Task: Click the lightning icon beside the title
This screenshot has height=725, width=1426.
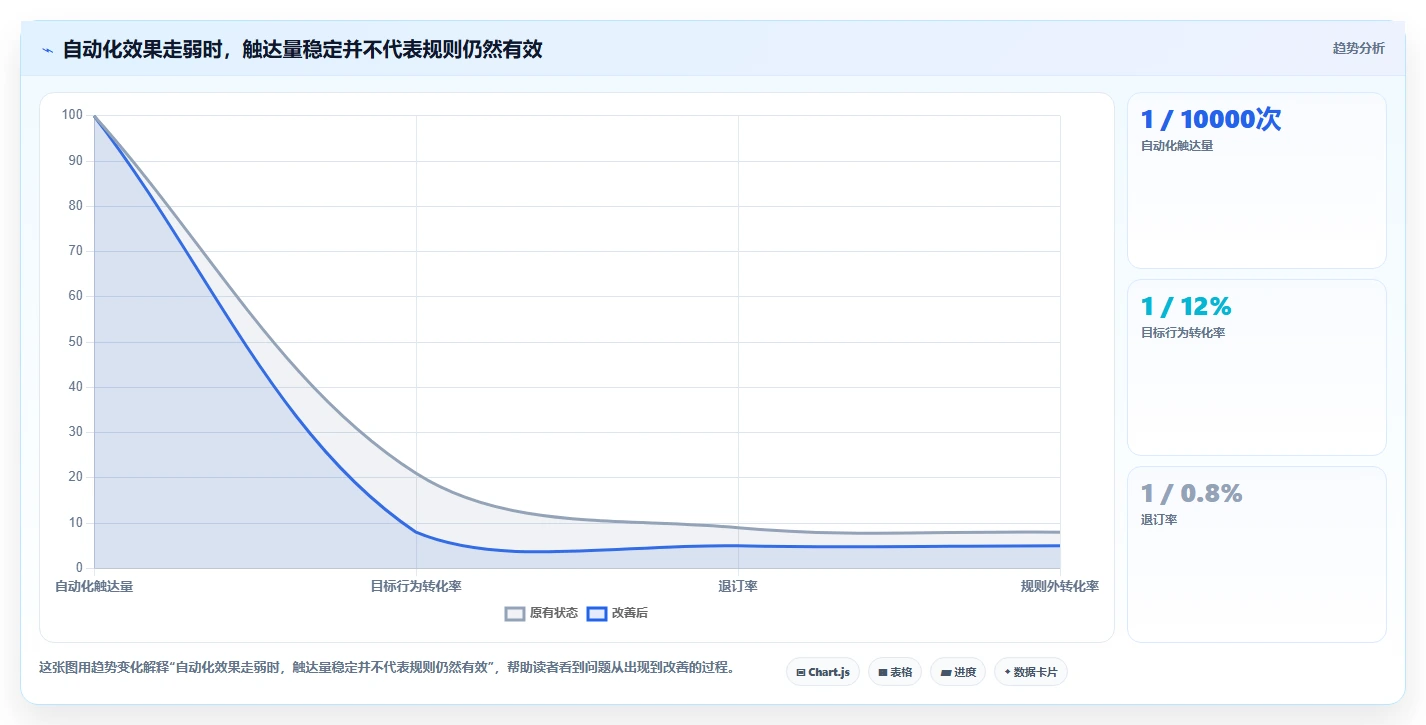Action: tap(47, 50)
